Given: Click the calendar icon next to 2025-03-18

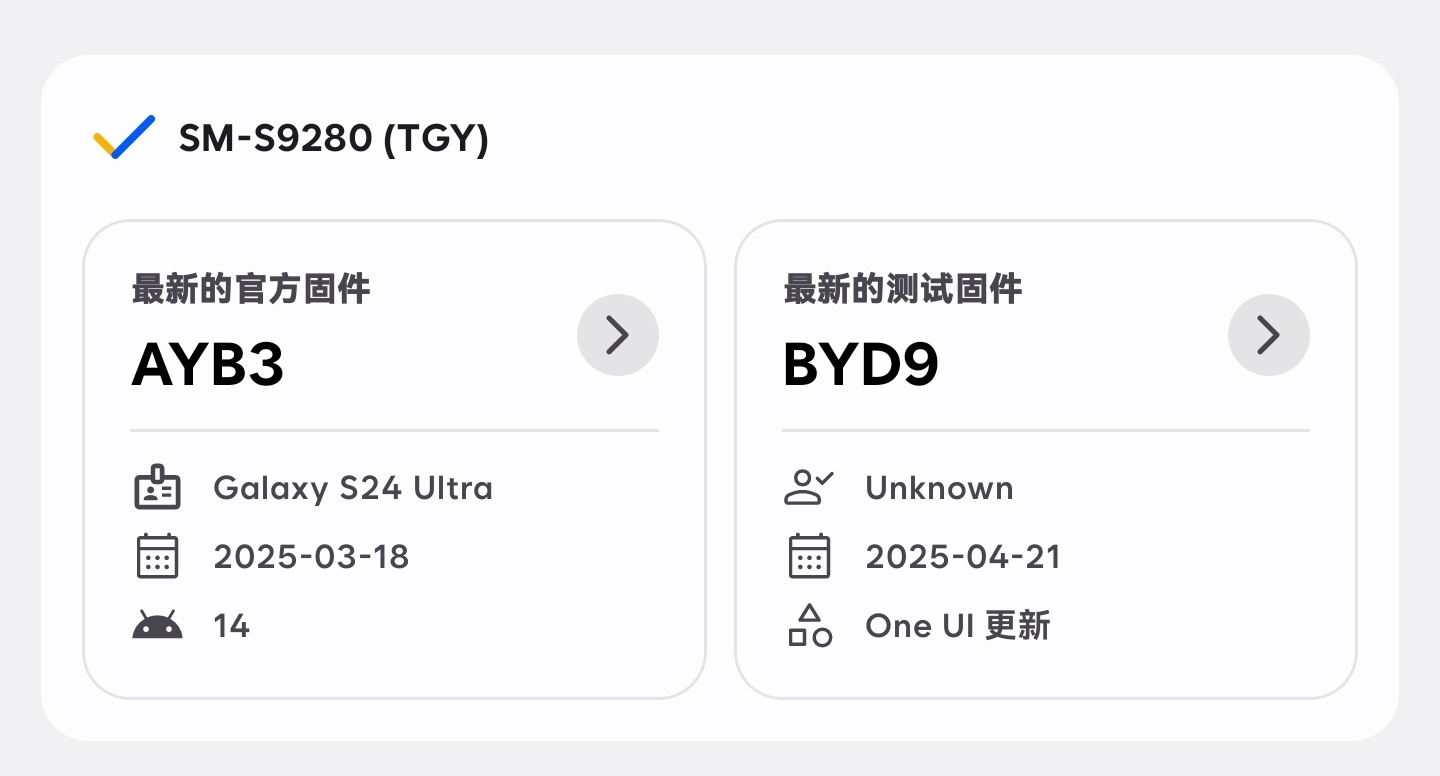Looking at the screenshot, I should pyautogui.click(x=157, y=556).
